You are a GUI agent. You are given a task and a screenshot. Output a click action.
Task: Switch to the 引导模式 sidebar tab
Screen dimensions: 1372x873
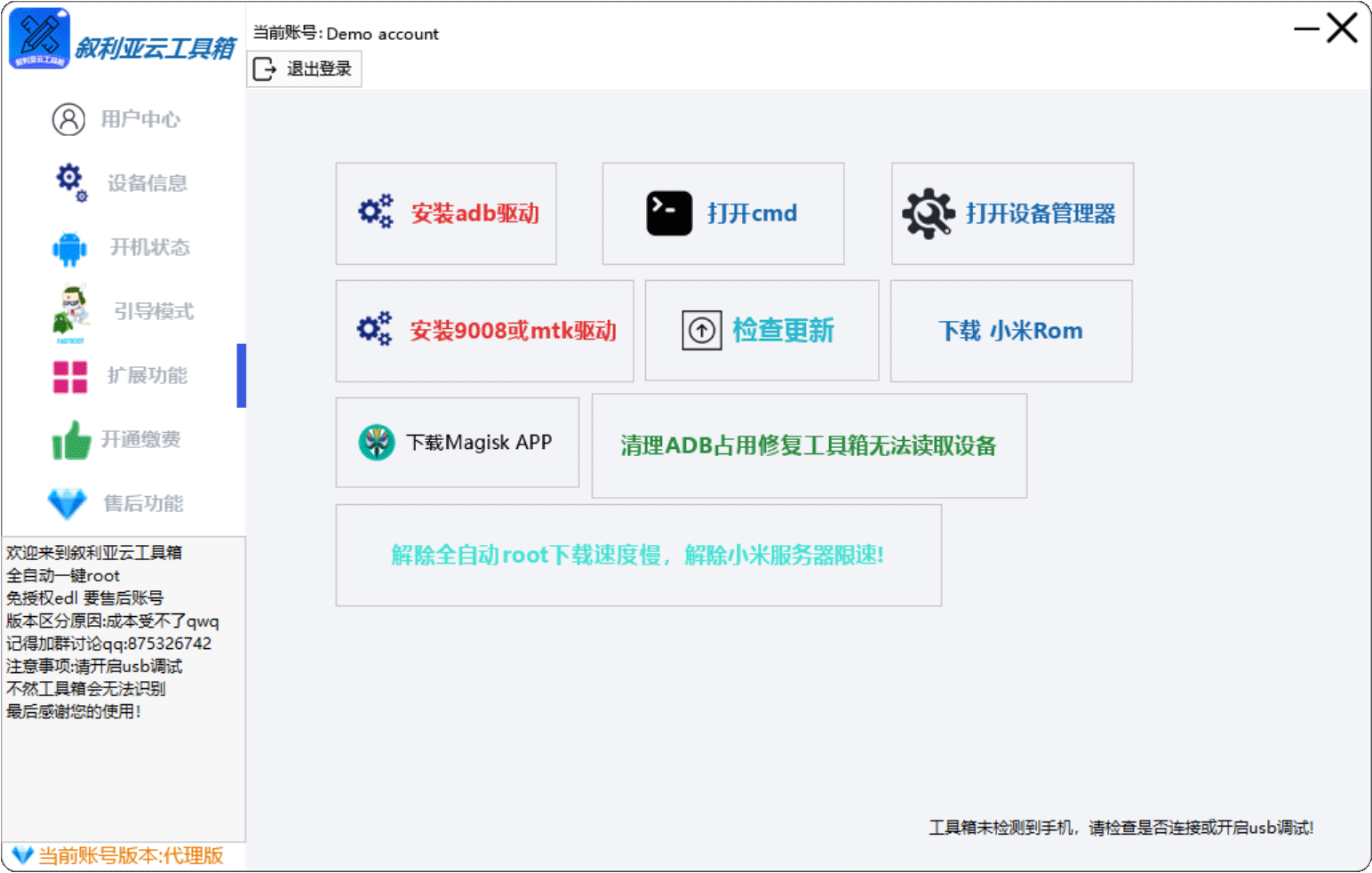click(153, 311)
